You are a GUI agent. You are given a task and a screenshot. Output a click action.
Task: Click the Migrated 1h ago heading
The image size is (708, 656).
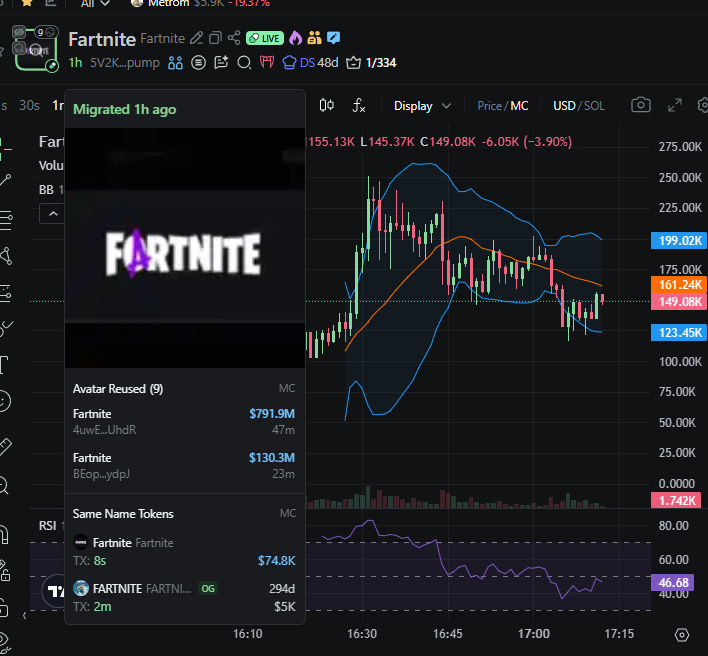pos(125,109)
